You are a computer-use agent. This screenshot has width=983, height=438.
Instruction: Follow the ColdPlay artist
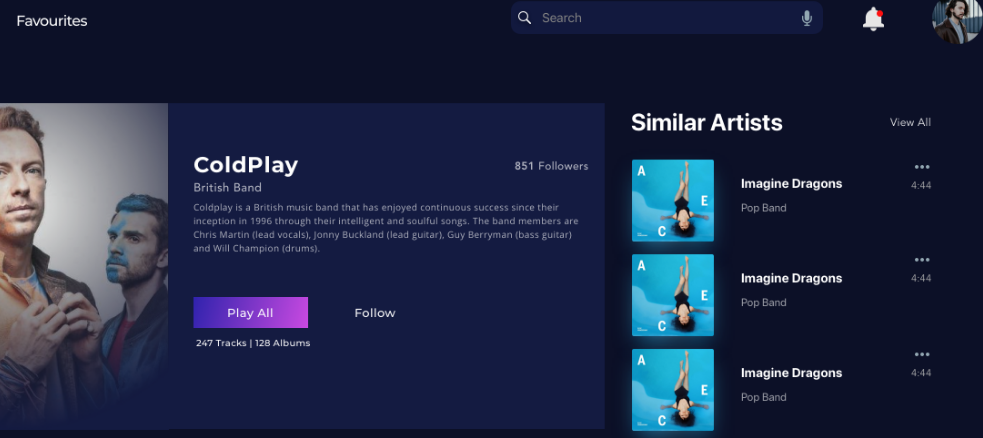pyautogui.click(x=375, y=313)
